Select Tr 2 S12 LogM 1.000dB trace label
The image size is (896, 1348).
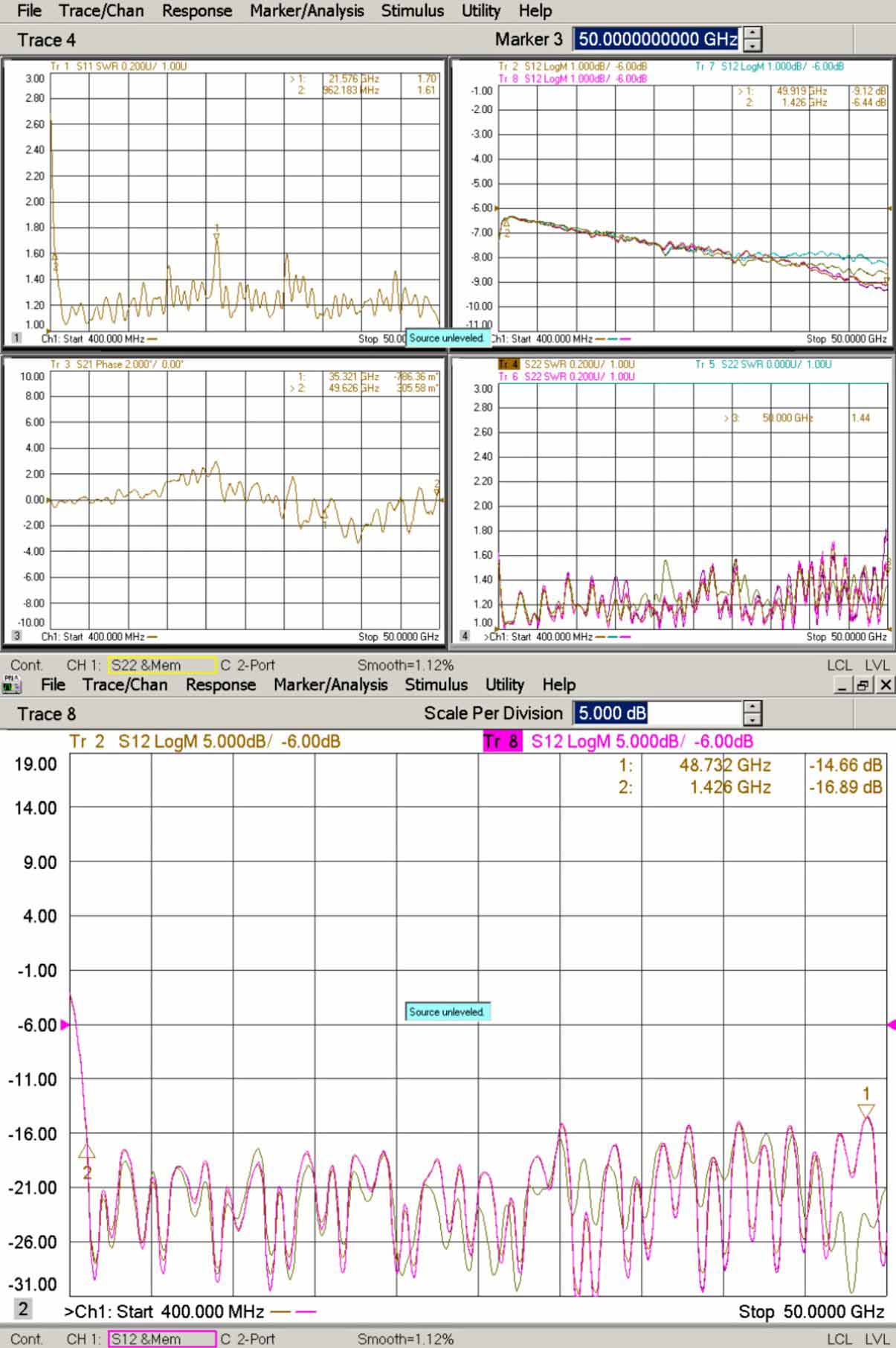point(572,66)
